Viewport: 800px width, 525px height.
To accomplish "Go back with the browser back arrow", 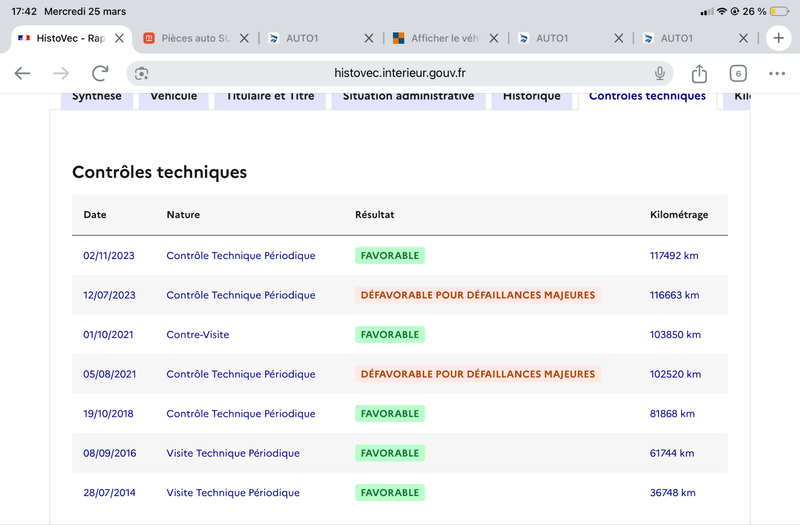I will tap(22, 73).
